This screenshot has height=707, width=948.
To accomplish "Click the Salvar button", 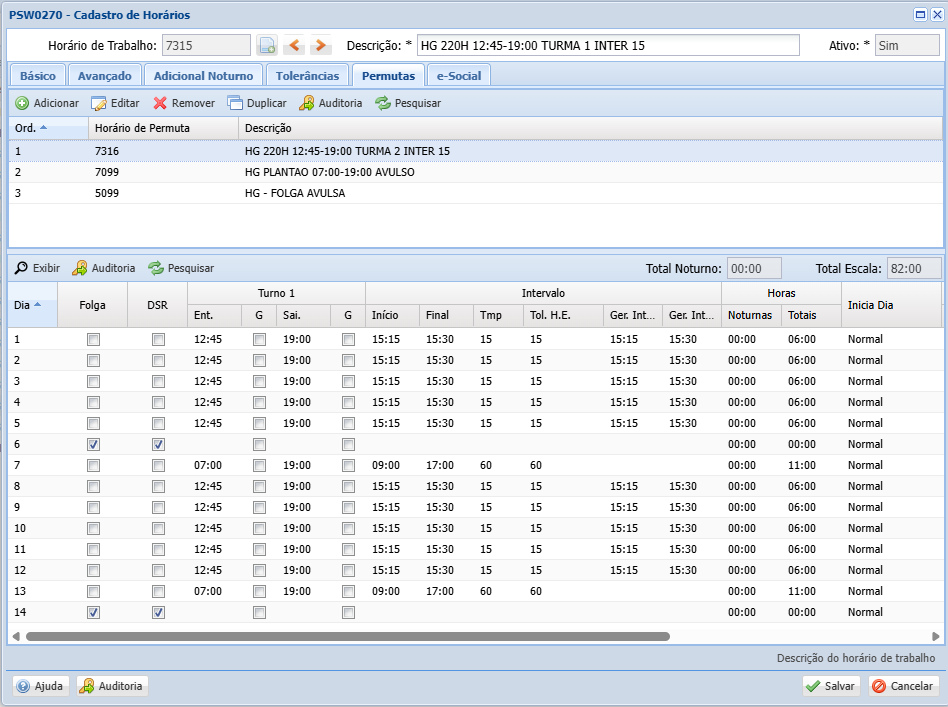I will [831, 686].
